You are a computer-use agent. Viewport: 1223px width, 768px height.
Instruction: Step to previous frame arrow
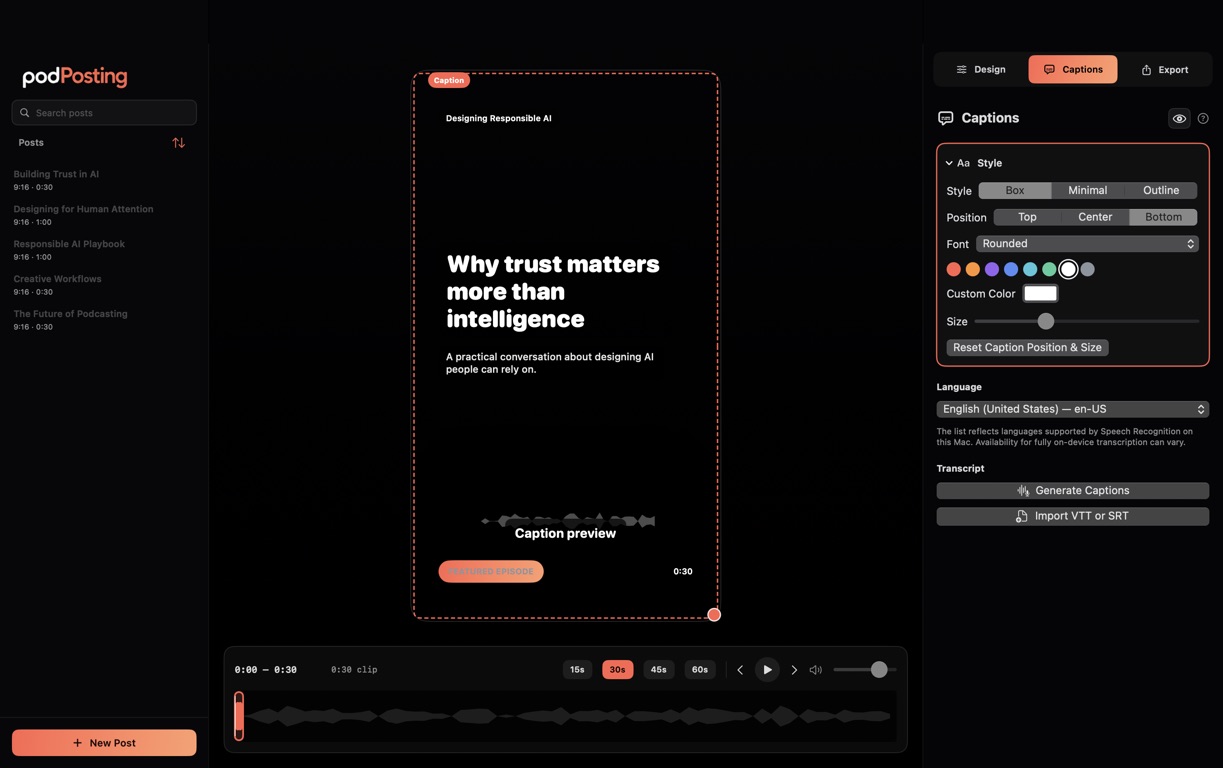(x=740, y=670)
